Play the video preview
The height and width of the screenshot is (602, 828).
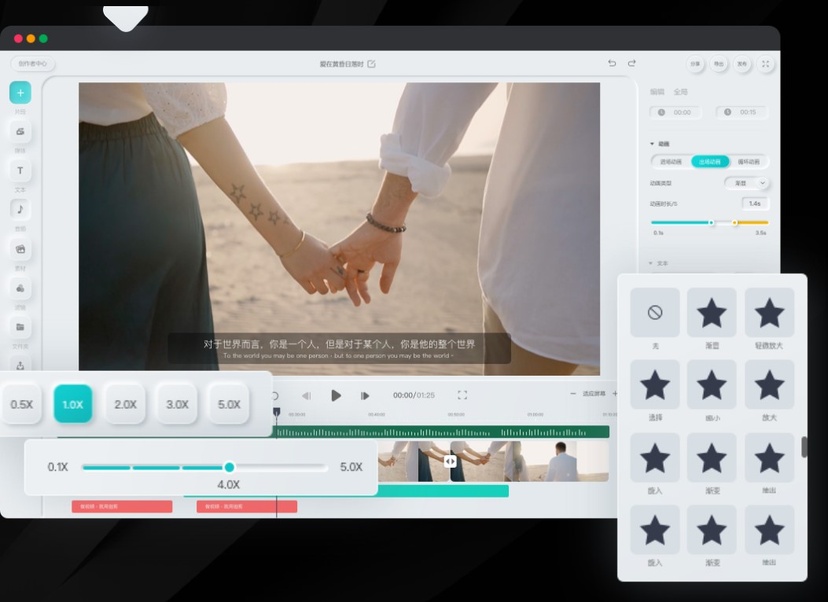[x=335, y=395]
